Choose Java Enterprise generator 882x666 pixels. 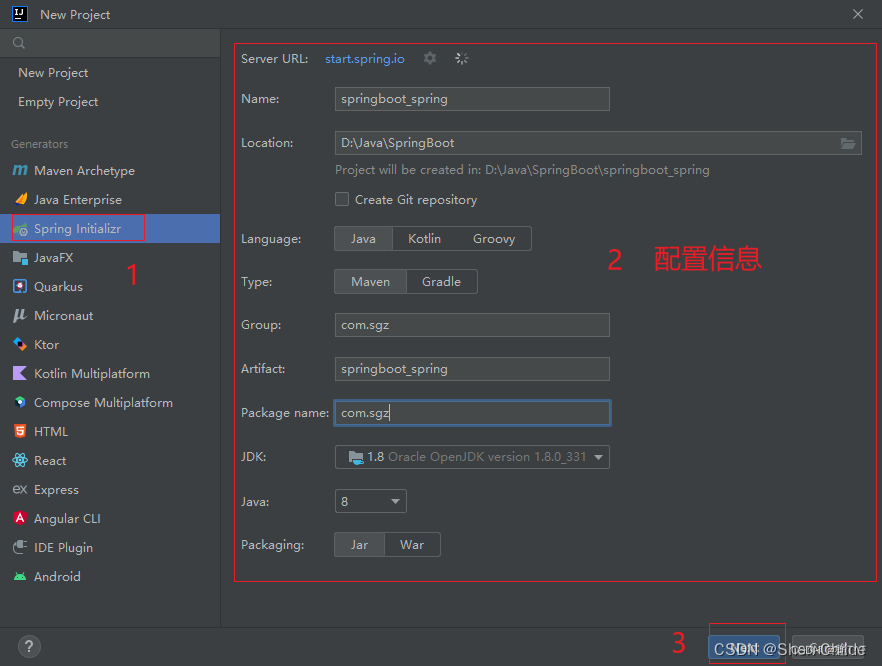point(78,200)
